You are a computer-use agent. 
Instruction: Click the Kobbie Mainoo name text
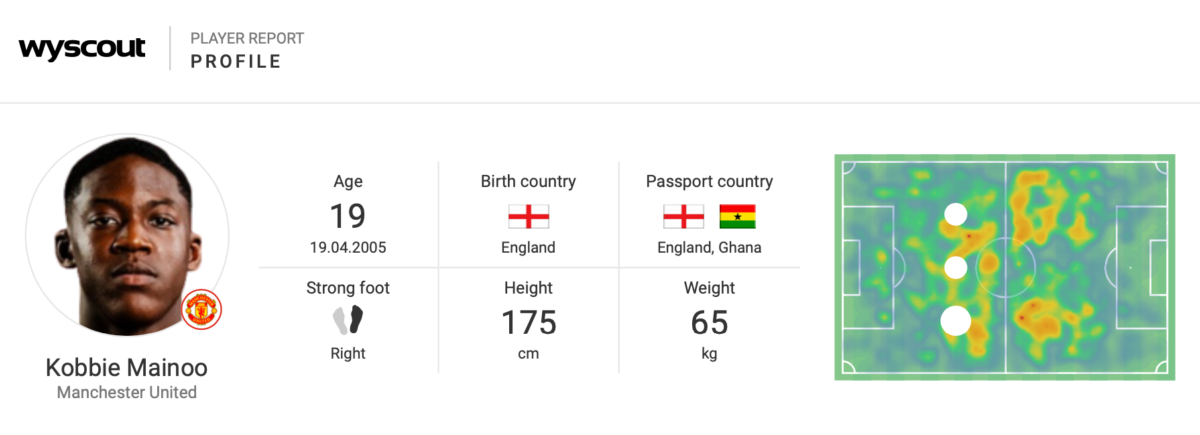click(x=127, y=368)
